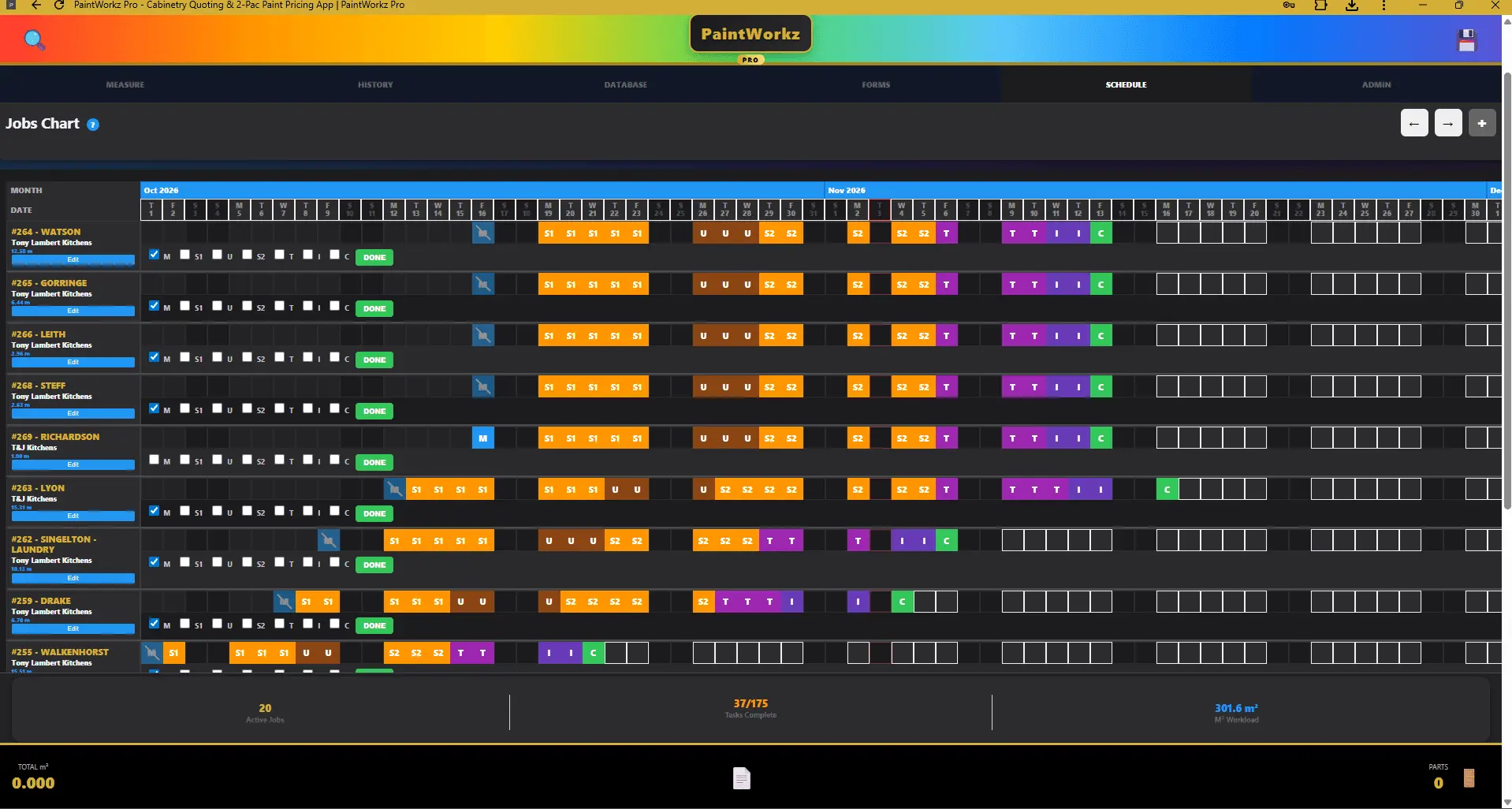Click crossed-out measure icon in Lyon row
Image resolution: width=1512 pixels, height=809 pixels.
click(395, 490)
